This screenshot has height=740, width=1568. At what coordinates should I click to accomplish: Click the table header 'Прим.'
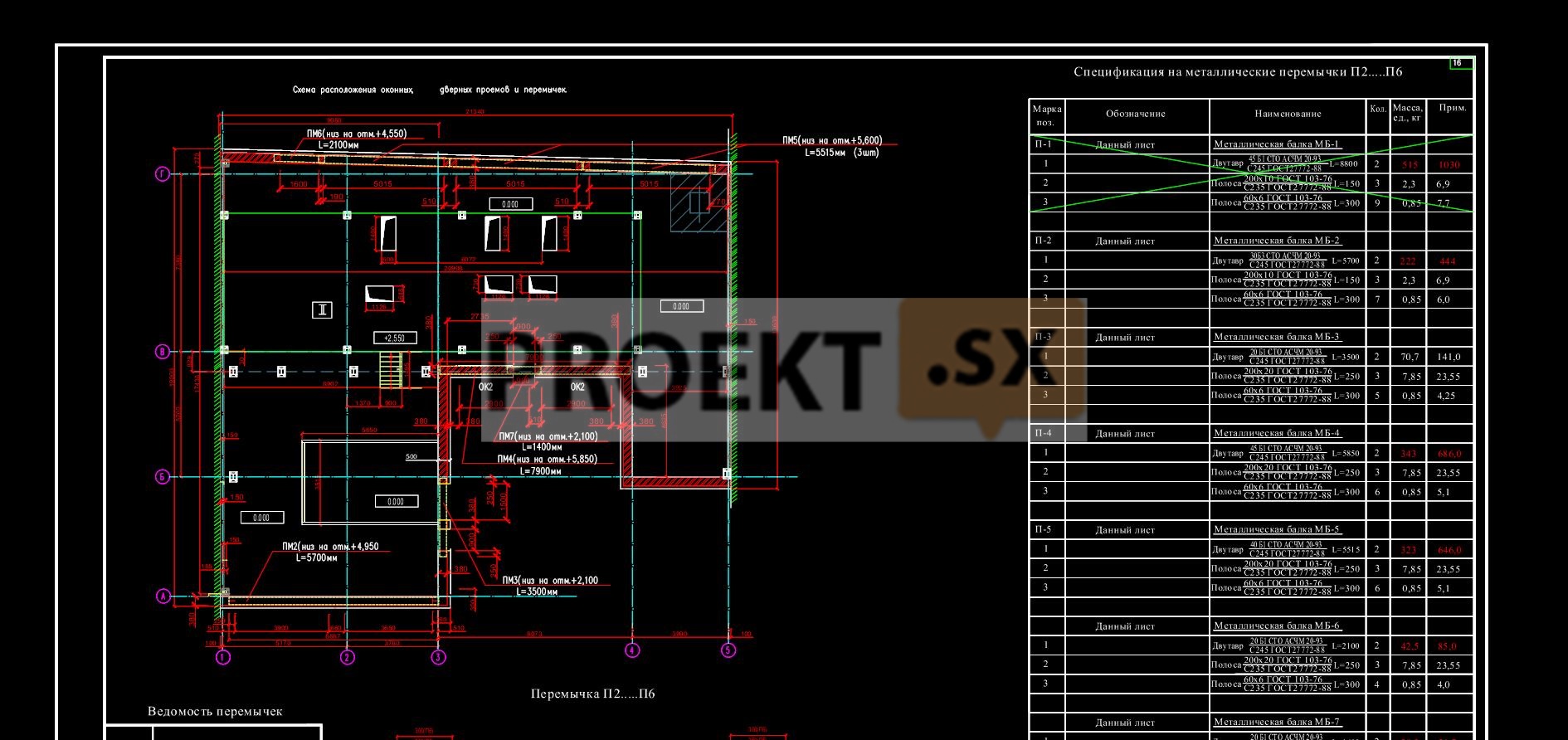click(x=1452, y=108)
